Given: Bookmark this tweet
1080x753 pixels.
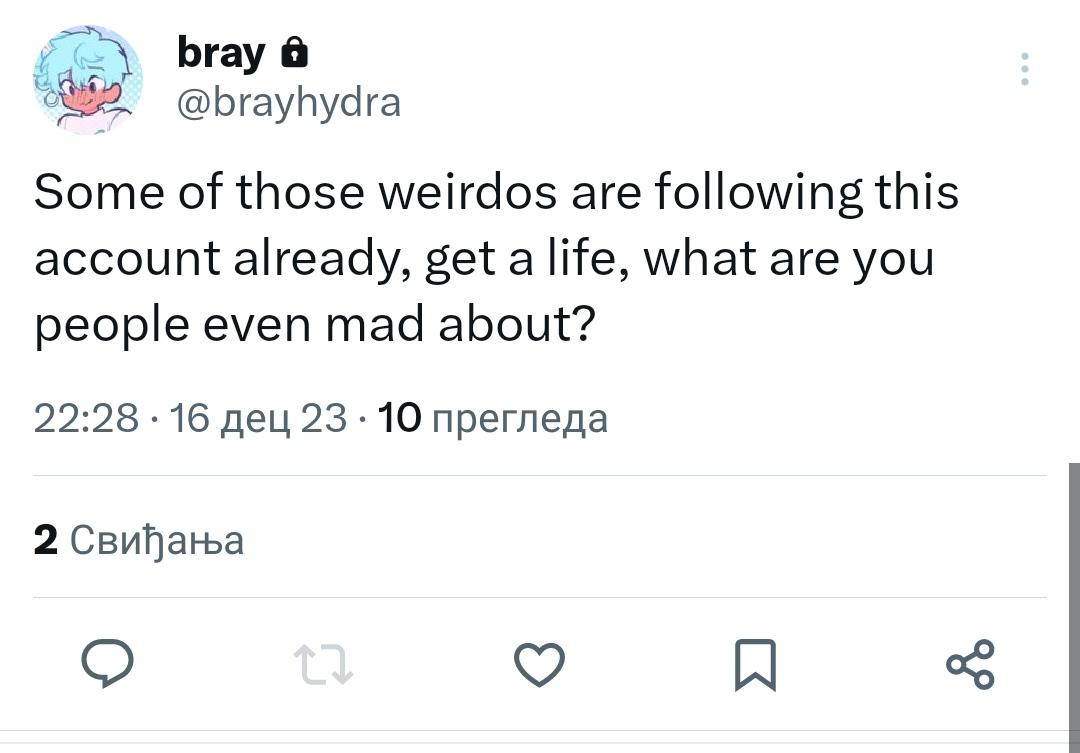Looking at the screenshot, I should [x=755, y=665].
